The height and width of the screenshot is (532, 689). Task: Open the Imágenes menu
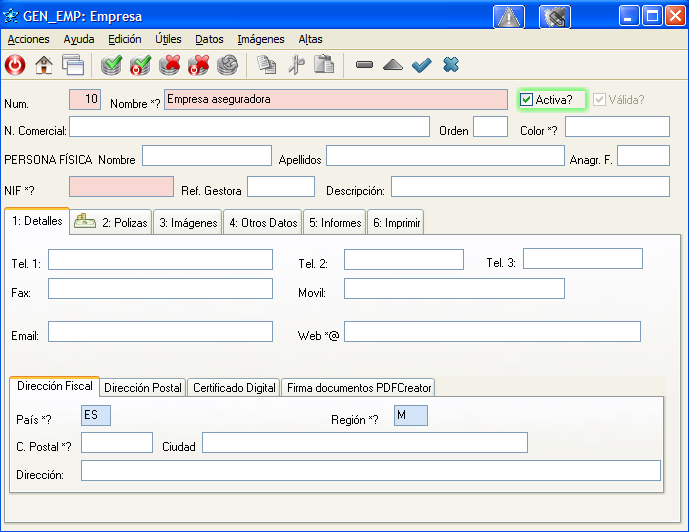point(261,39)
